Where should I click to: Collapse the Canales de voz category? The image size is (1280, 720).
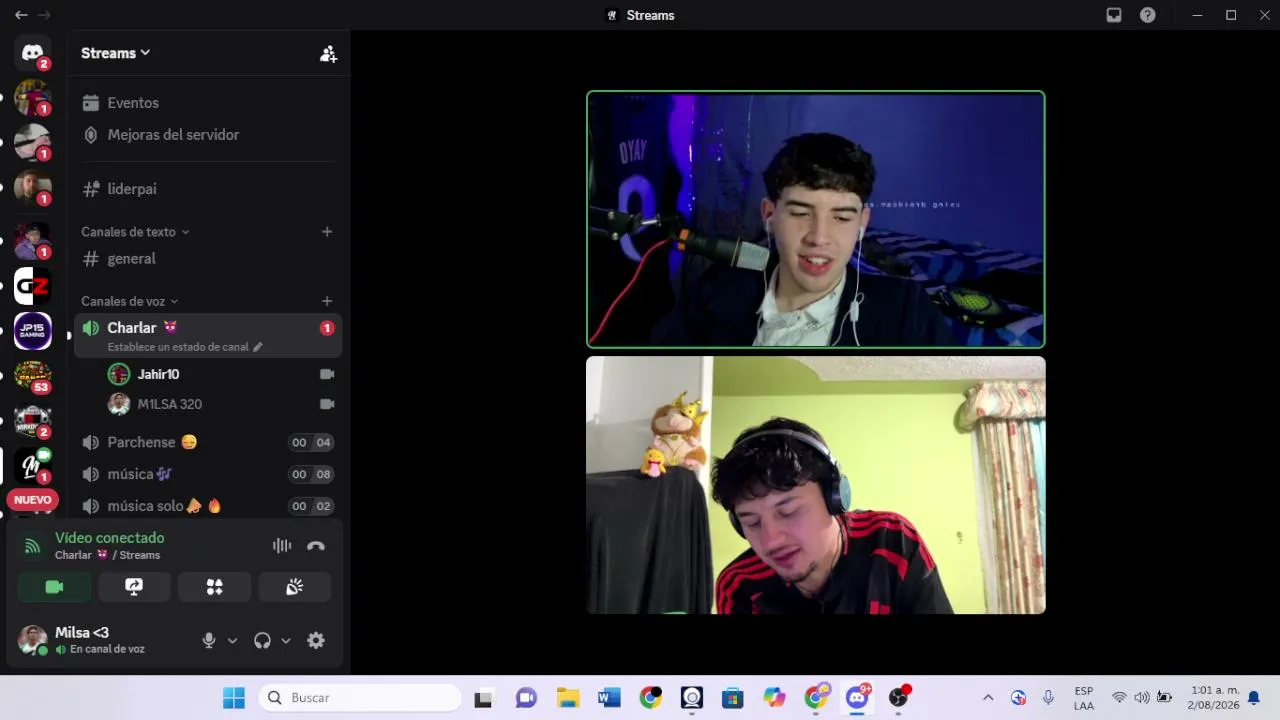[x=129, y=301]
